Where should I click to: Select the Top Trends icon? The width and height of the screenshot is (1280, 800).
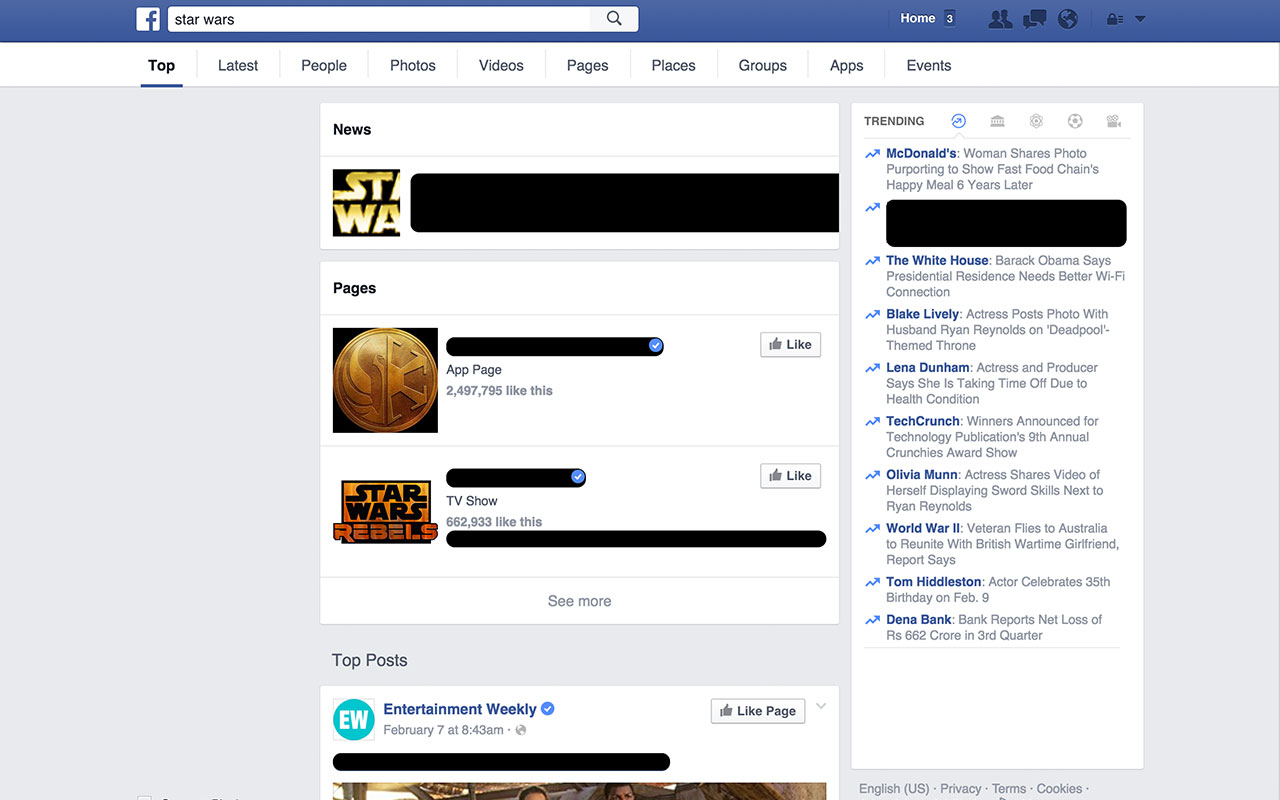[958, 121]
